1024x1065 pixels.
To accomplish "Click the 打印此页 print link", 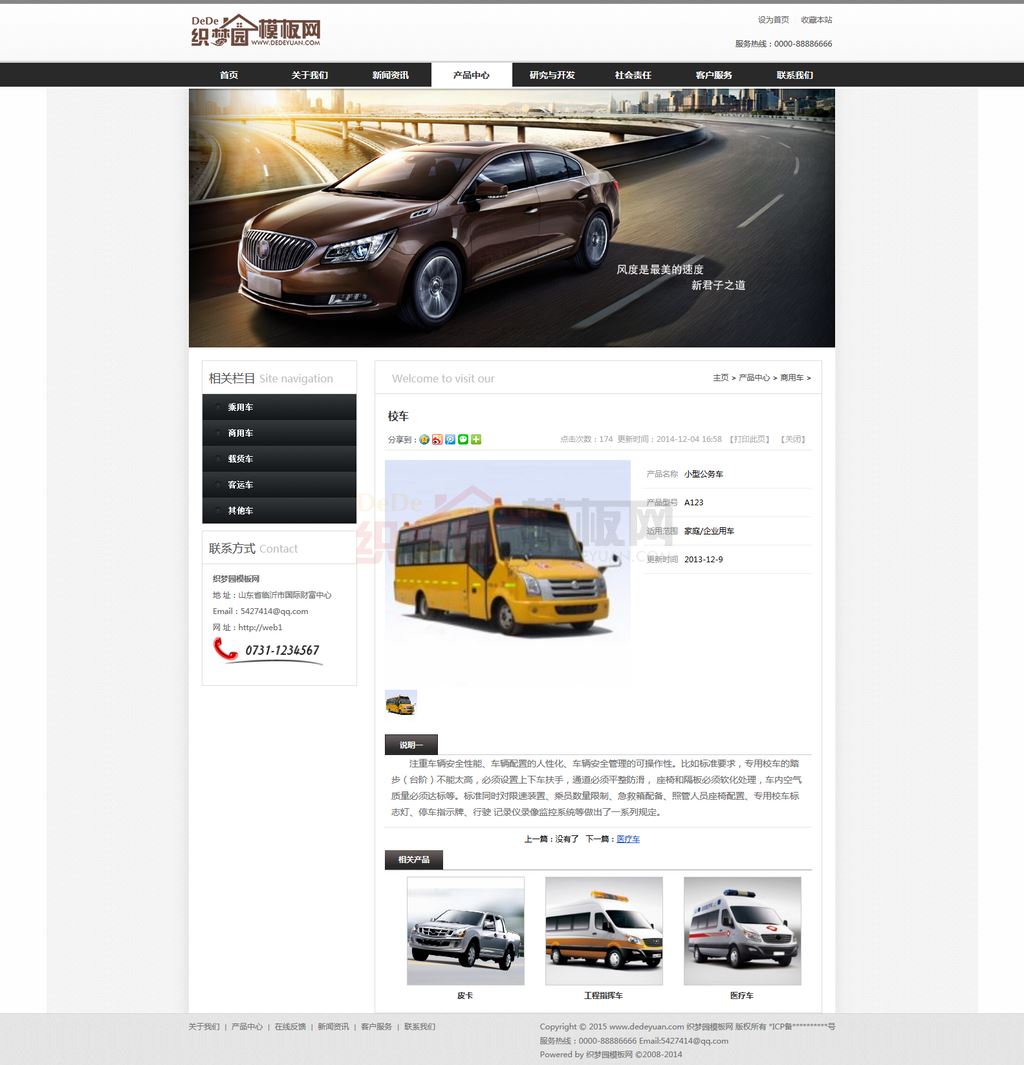I will click(749, 439).
